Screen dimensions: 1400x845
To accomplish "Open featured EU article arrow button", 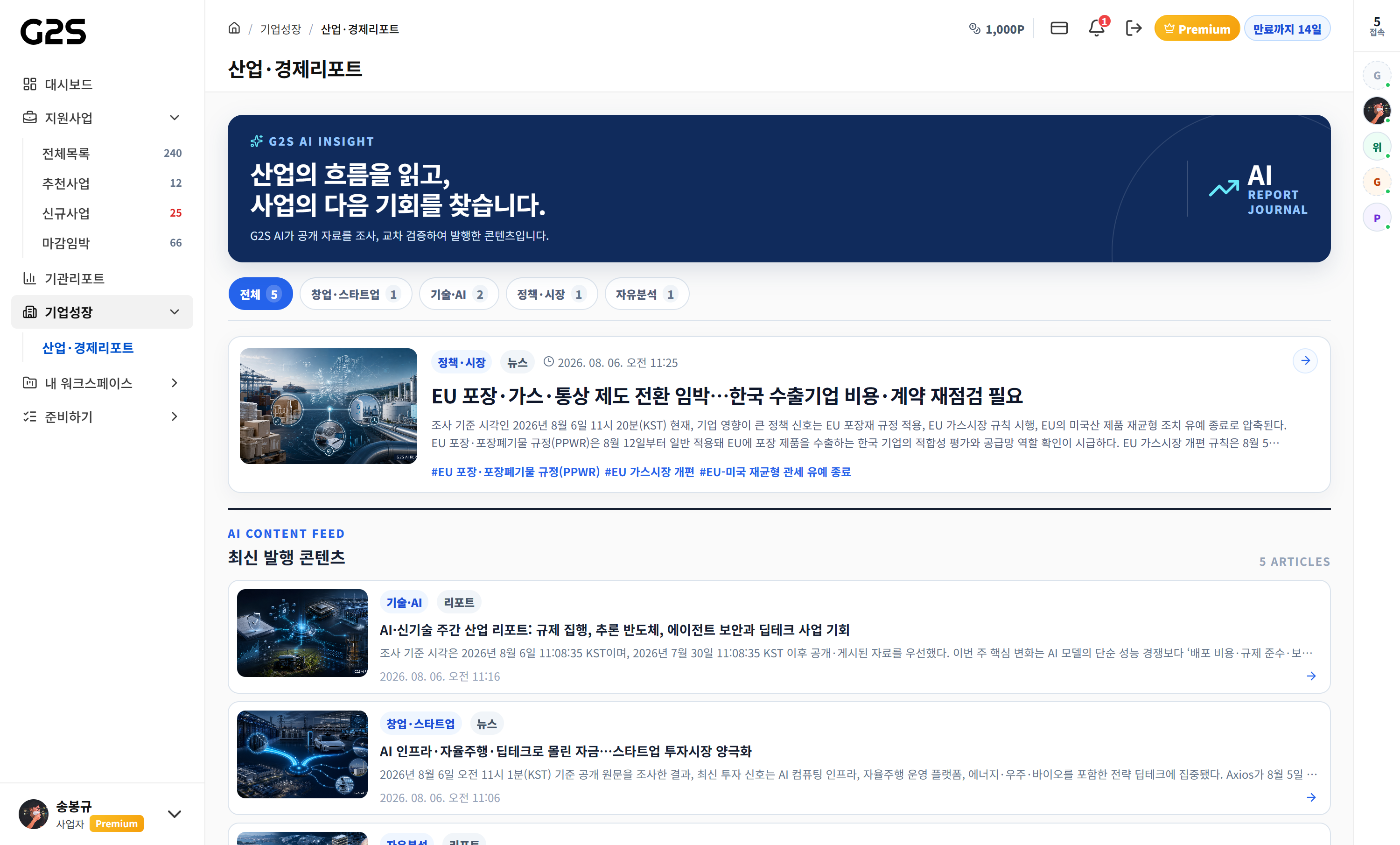I will [x=1305, y=361].
